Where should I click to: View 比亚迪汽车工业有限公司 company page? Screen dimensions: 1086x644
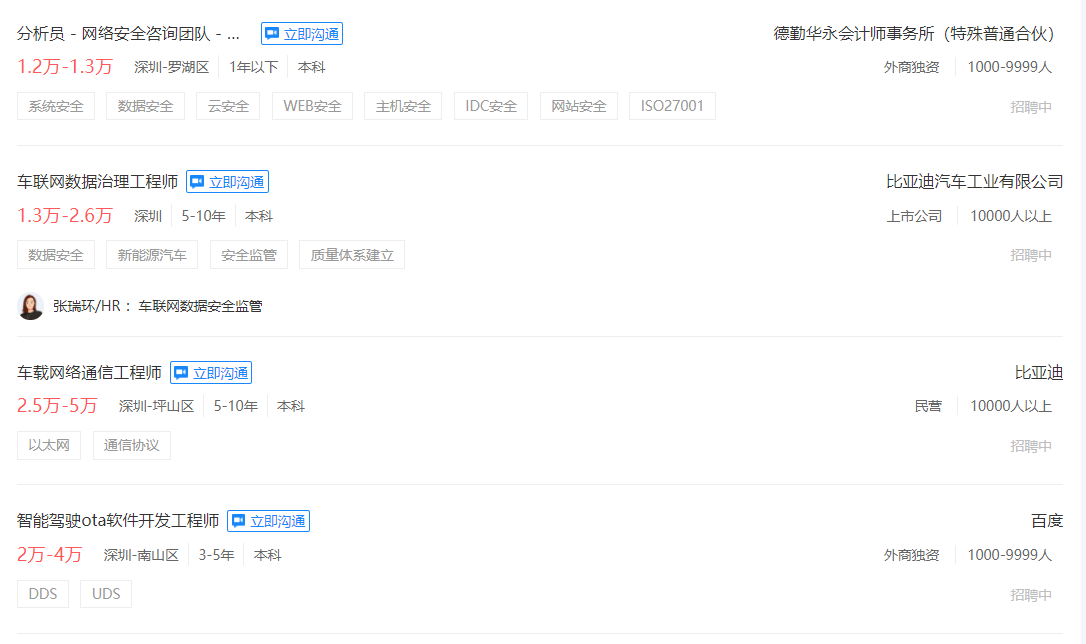click(x=974, y=182)
